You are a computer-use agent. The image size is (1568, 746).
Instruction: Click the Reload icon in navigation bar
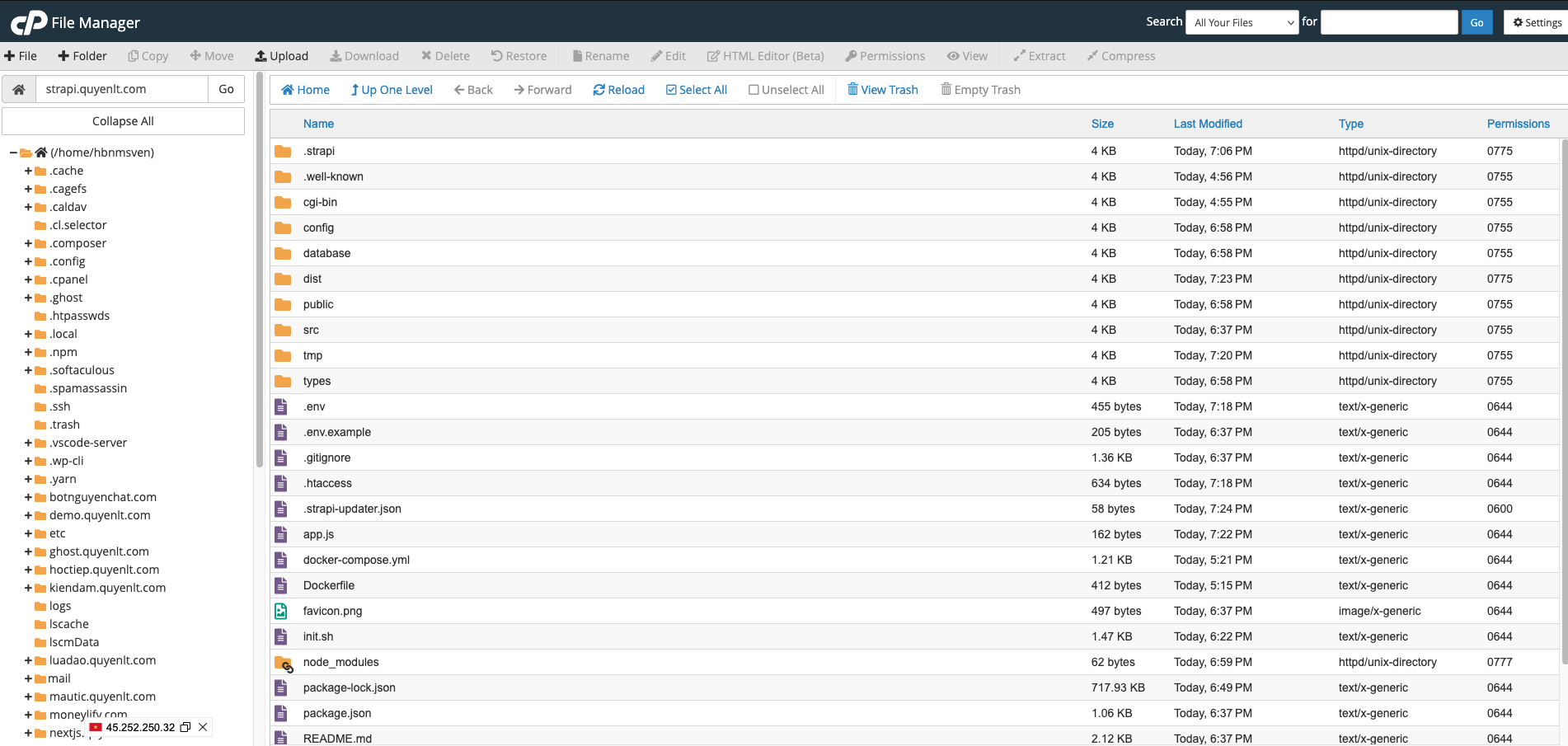click(x=599, y=90)
